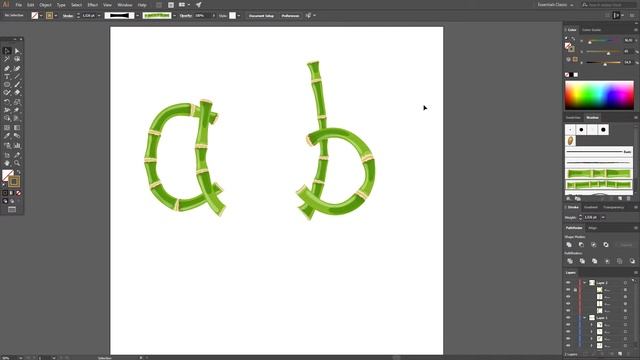Click Minus Front in Pathfinder shape modes
Viewport: 640px width, 360px height.
click(581, 244)
